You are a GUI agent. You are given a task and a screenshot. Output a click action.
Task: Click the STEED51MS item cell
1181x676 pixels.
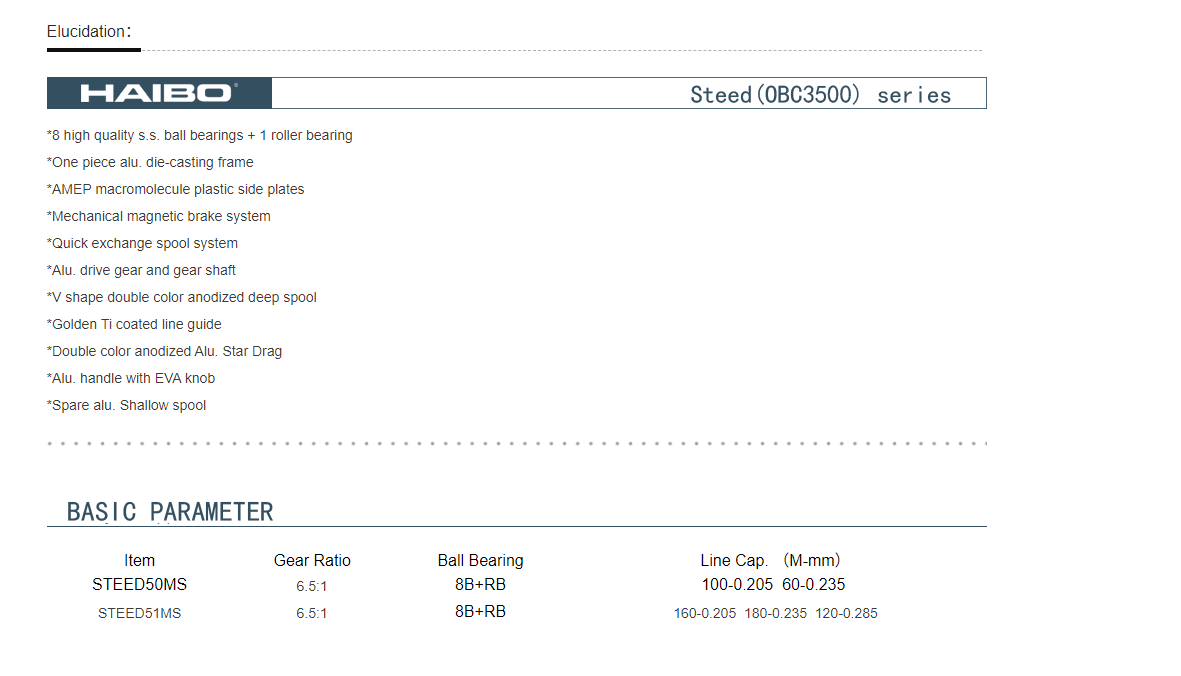coord(139,614)
